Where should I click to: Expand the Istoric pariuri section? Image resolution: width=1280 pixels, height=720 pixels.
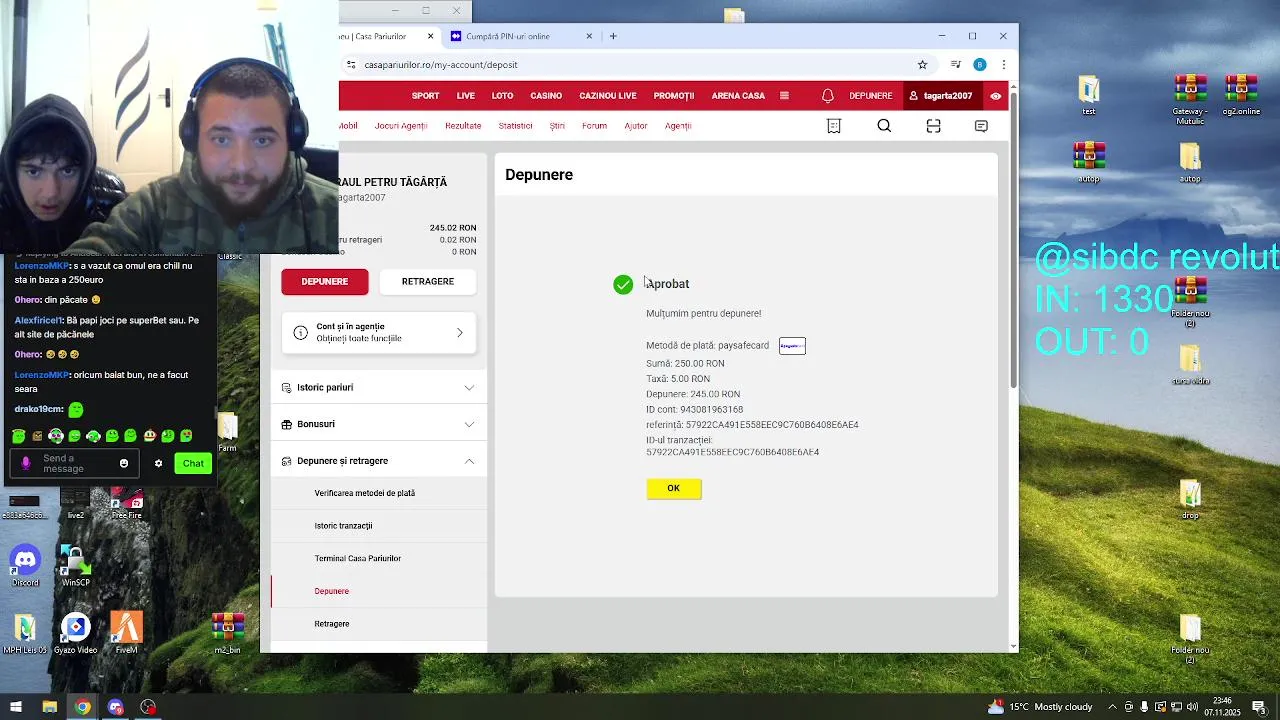[379, 387]
